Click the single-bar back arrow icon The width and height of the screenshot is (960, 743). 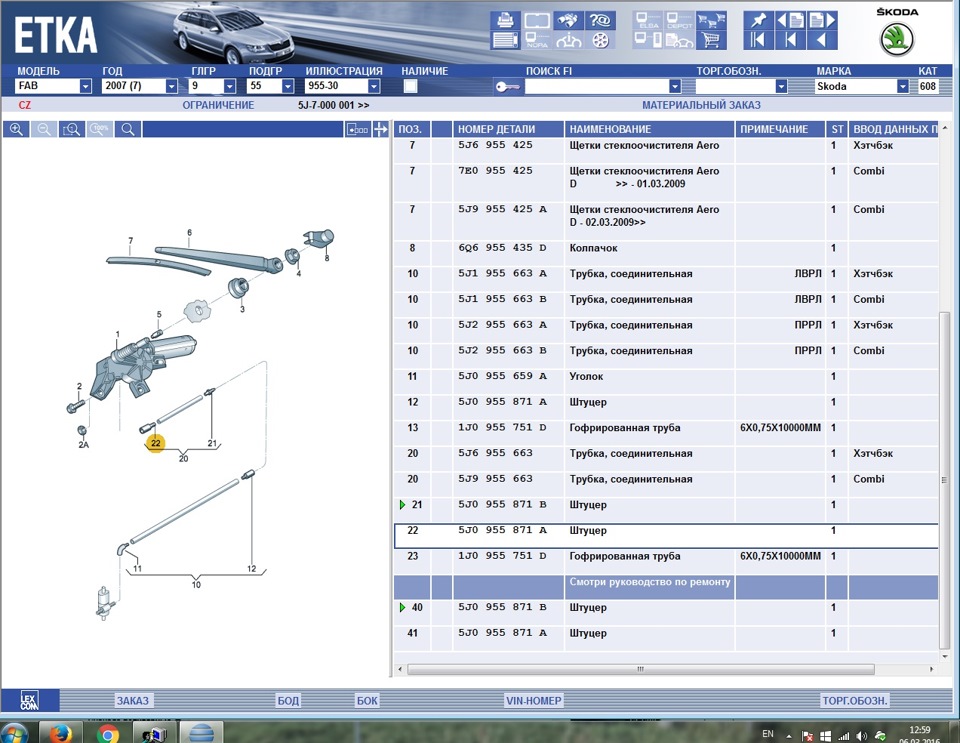point(790,40)
